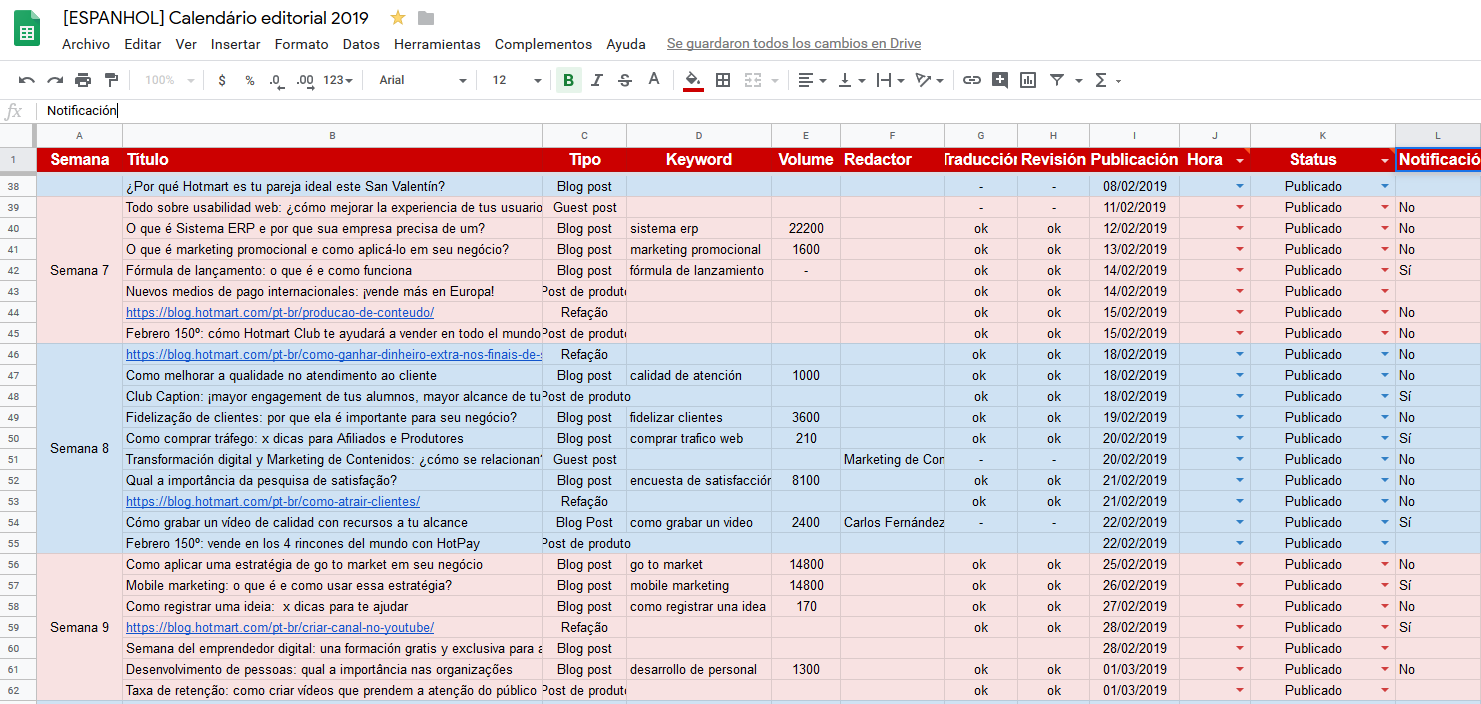Insert chart using the chart icon
Viewport: 1481px width, 704px height.
pos(1028,80)
